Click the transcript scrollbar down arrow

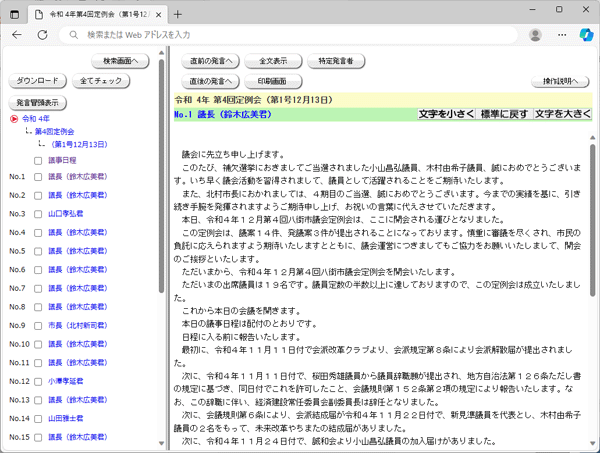[x=592, y=443]
